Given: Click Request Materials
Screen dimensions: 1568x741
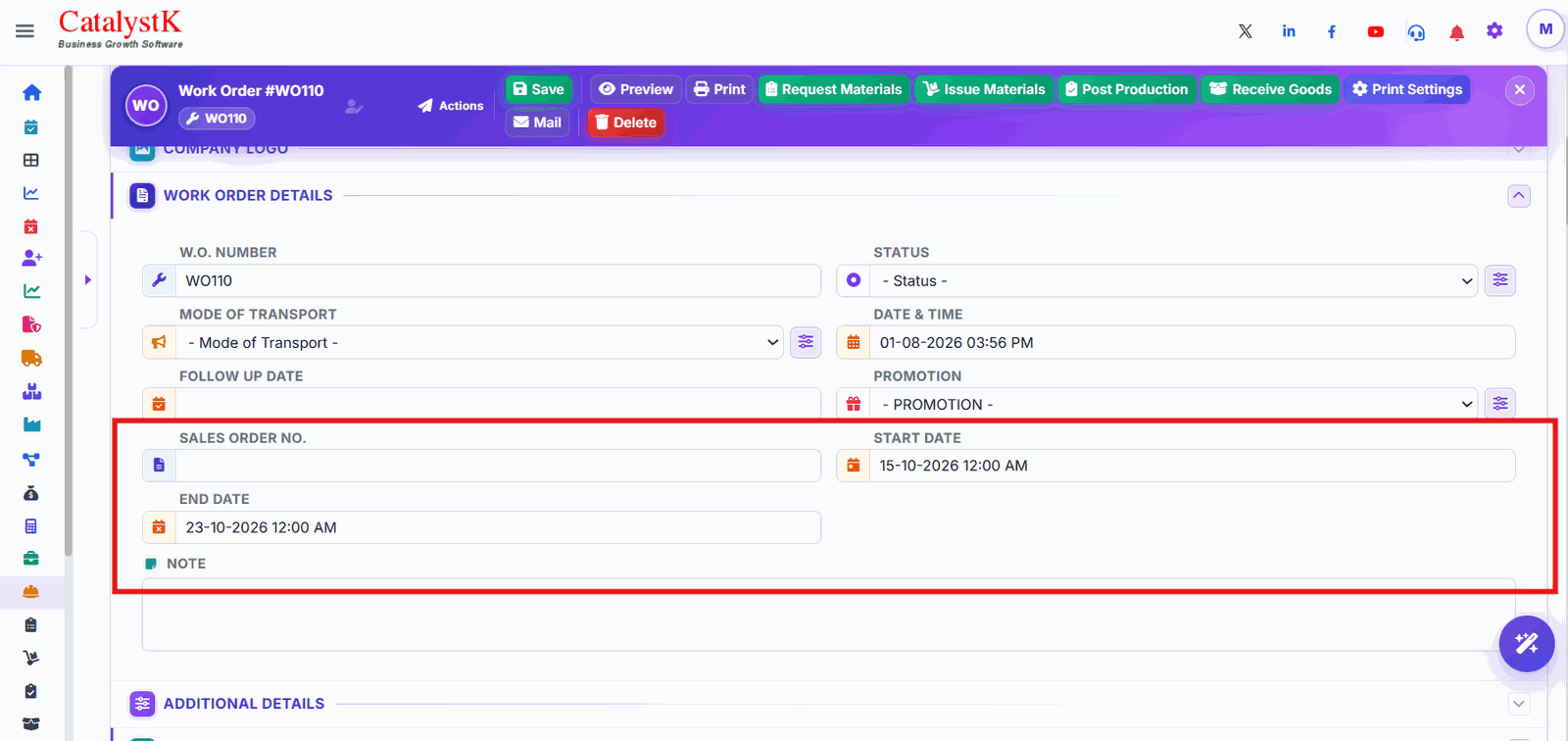Looking at the screenshot, I should coord(834,89).
